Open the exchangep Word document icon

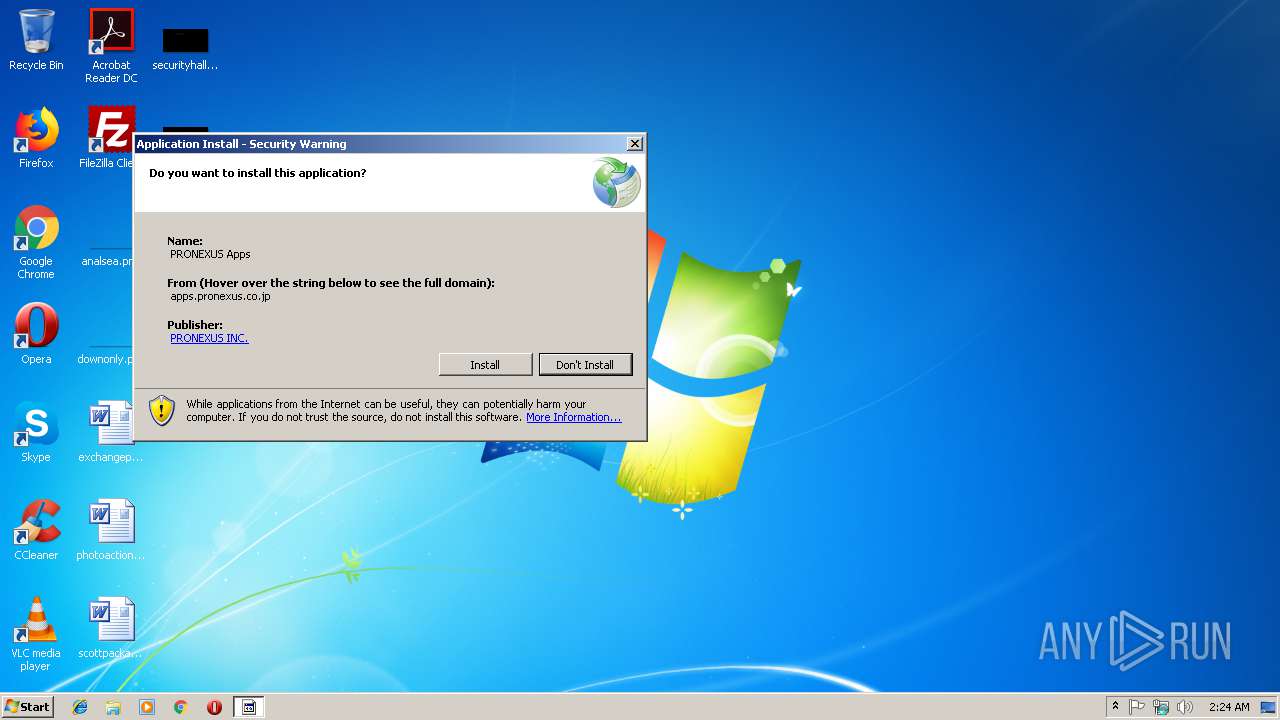pyautogui.click(x=111, y=432)
